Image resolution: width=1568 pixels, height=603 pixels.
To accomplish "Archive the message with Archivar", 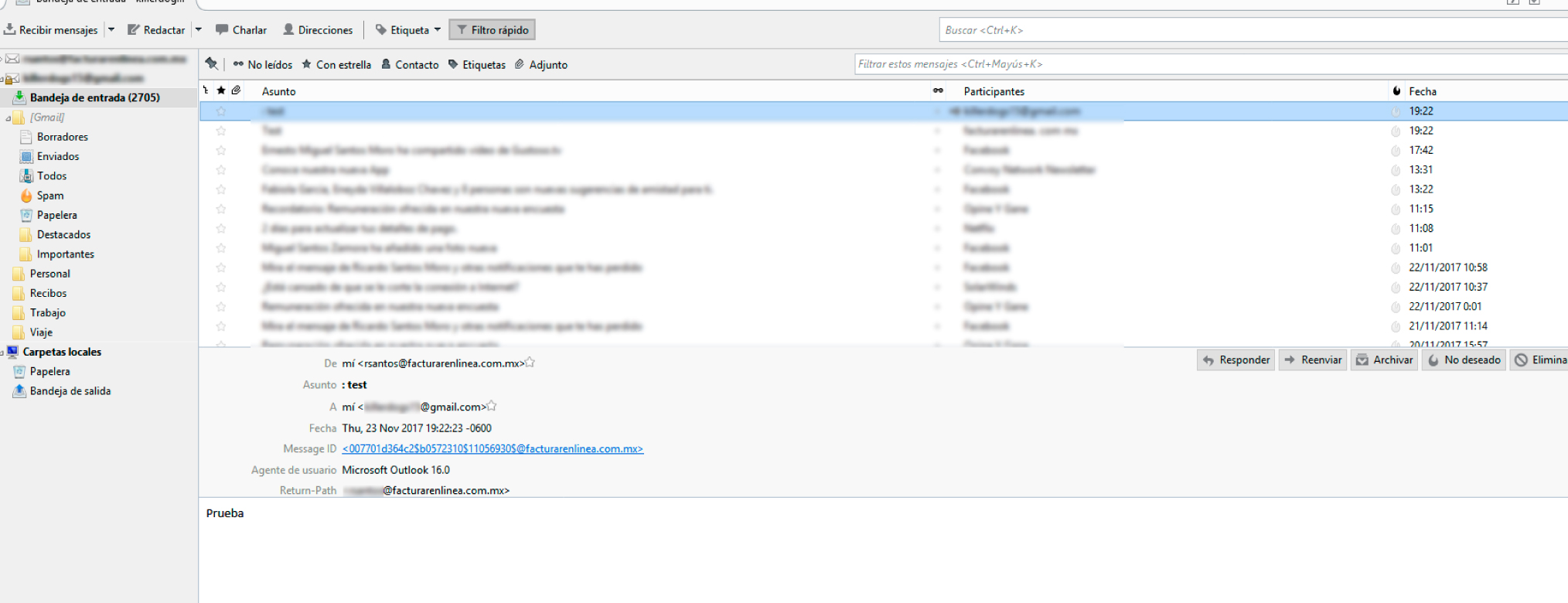I will click(x=1384, y=359).
